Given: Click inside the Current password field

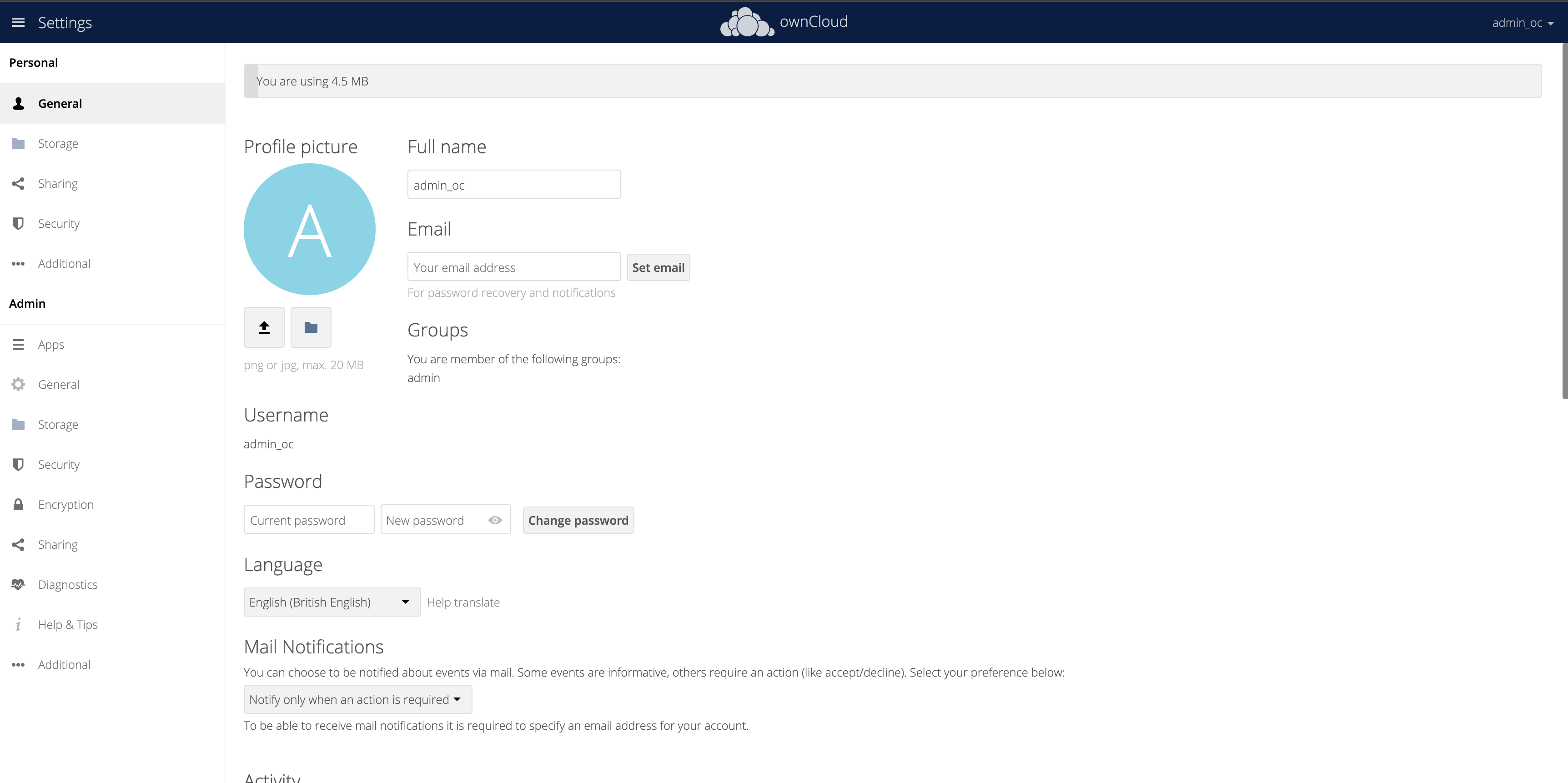Looking at the screenshot, I should tap(309, 520).
